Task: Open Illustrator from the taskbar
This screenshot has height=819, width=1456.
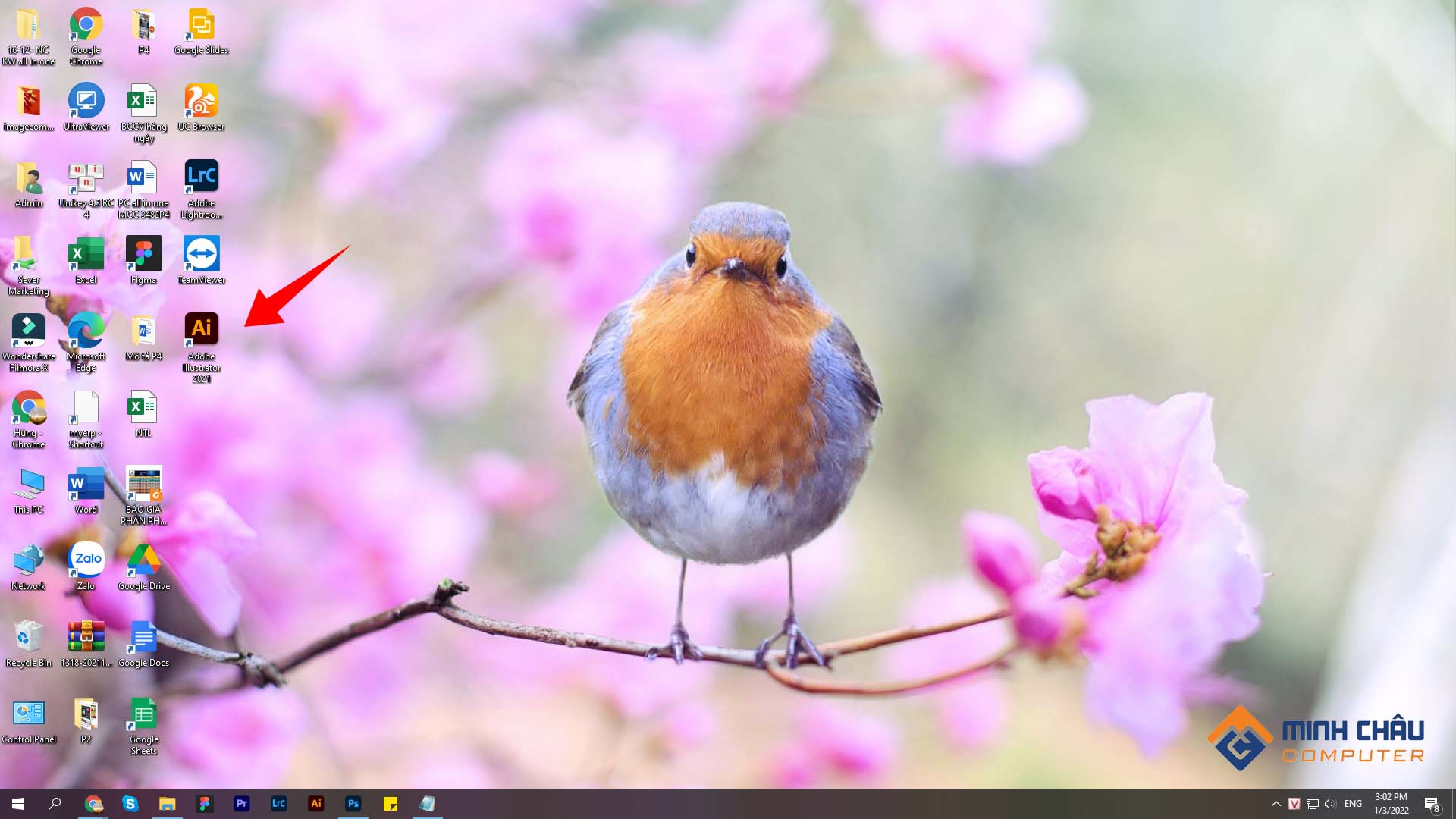Action: coord(316,804)
